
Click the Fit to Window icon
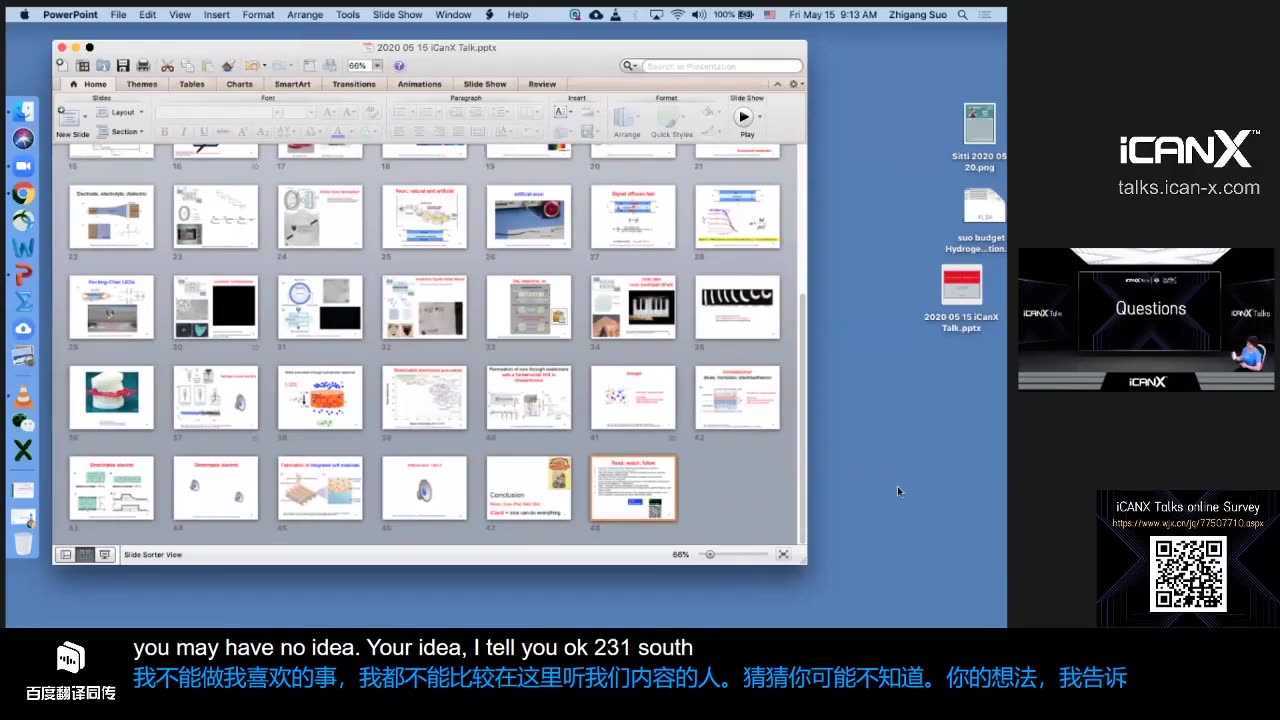point(783,554)
